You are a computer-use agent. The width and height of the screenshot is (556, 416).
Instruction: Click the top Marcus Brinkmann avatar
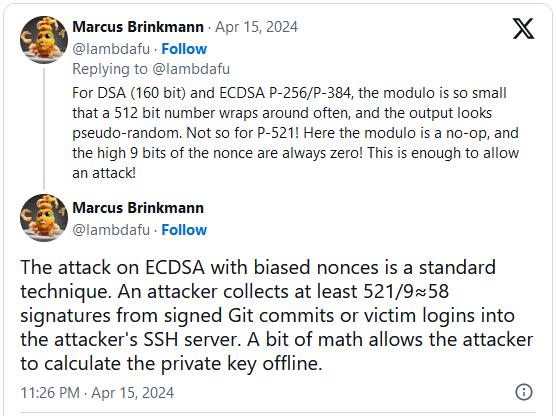[44, 39]
